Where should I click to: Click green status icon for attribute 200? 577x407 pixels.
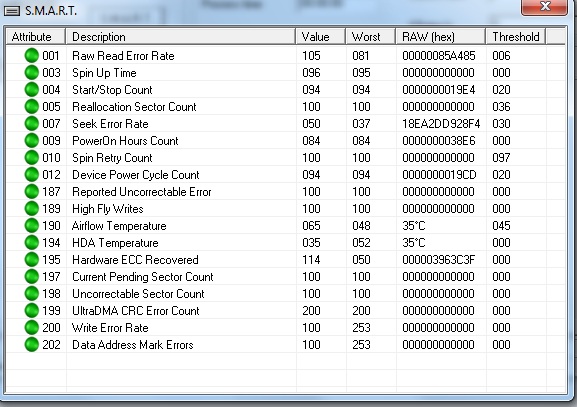(x=32, y=328)
